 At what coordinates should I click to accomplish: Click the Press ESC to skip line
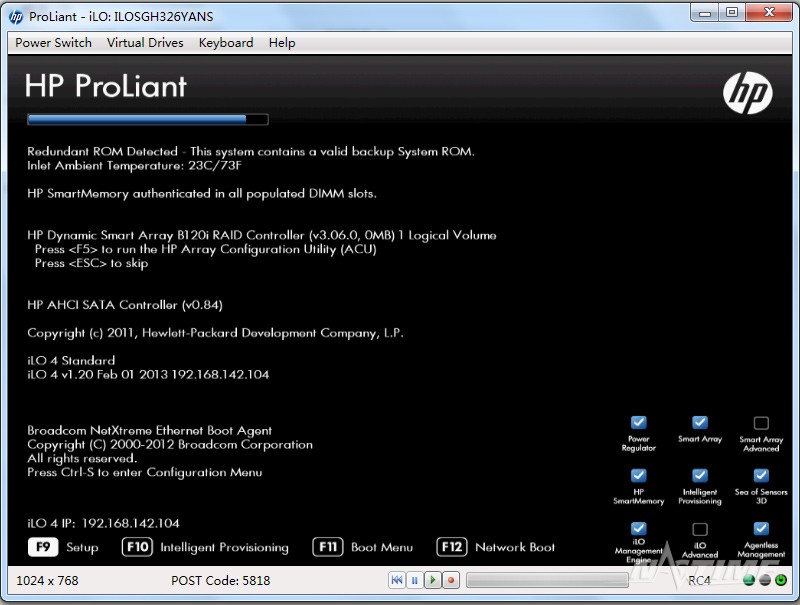coord(91,263)
